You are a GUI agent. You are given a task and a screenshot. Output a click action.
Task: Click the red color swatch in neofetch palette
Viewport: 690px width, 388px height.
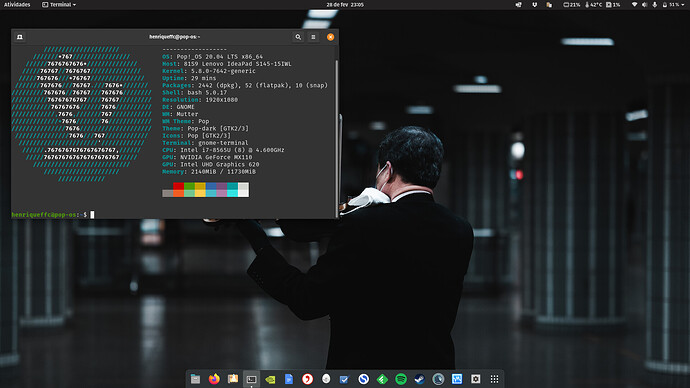(x=178, y=186)
